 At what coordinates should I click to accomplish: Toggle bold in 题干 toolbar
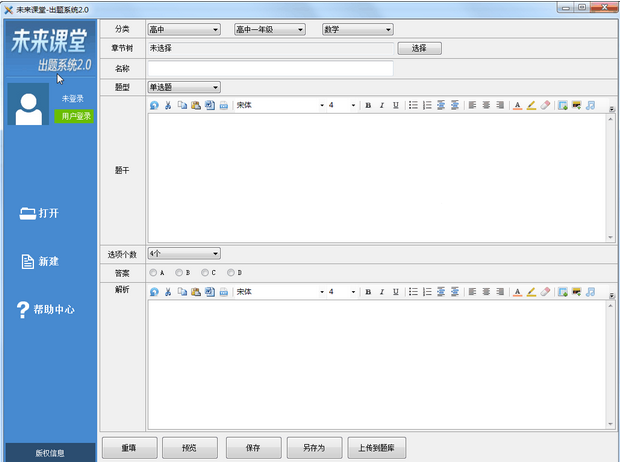pyautogui.click(x=368, y=105)
